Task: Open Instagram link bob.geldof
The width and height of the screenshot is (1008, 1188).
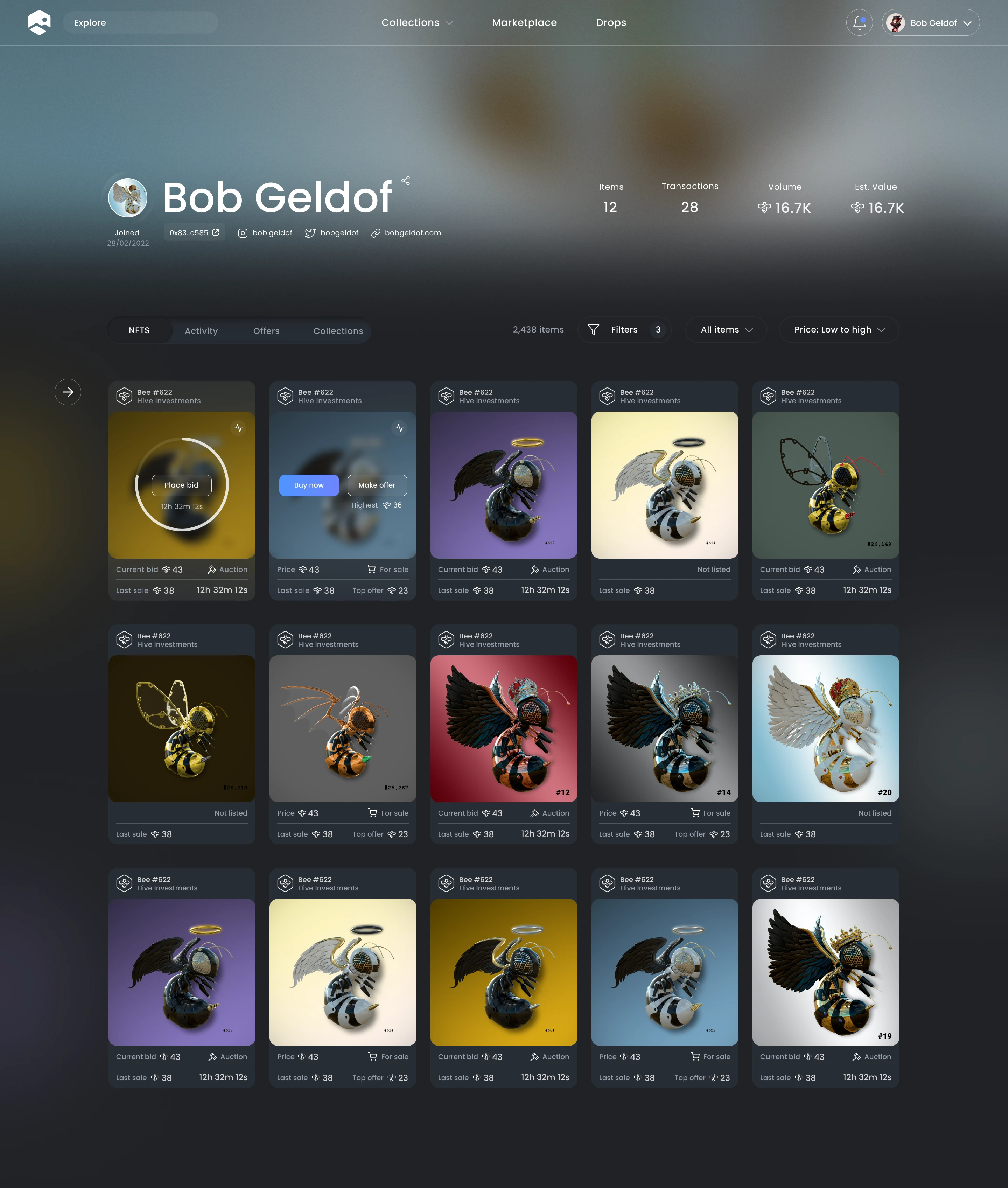Action: click(265, 232)
